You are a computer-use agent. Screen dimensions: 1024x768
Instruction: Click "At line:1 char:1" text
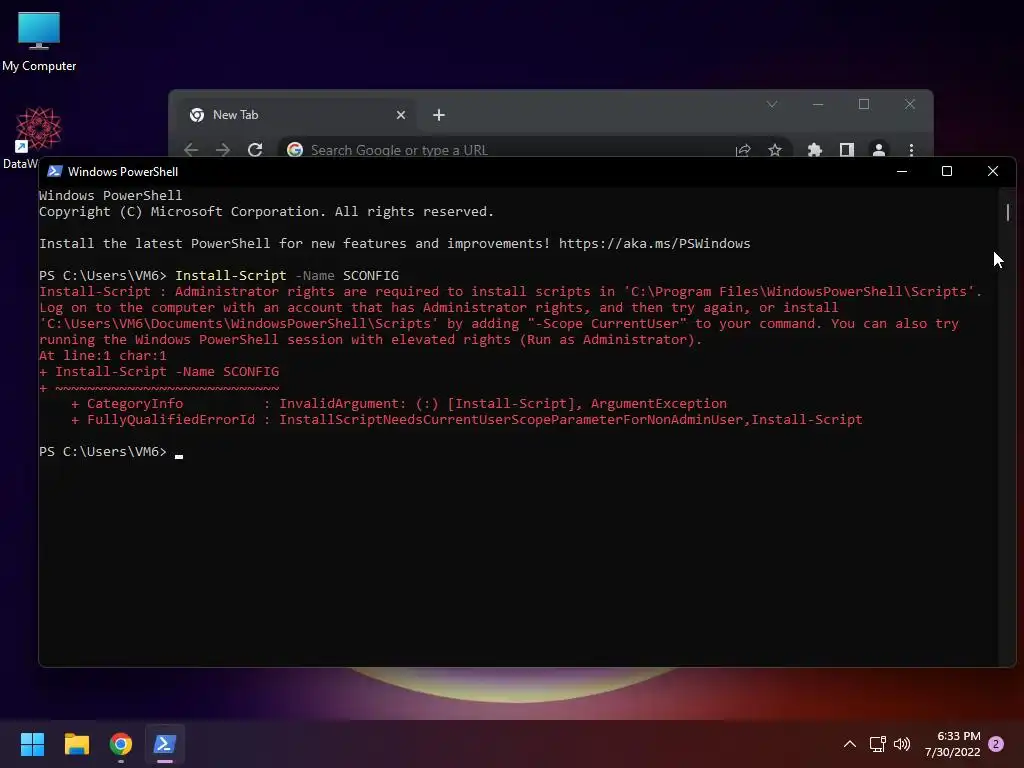(103, 356)
